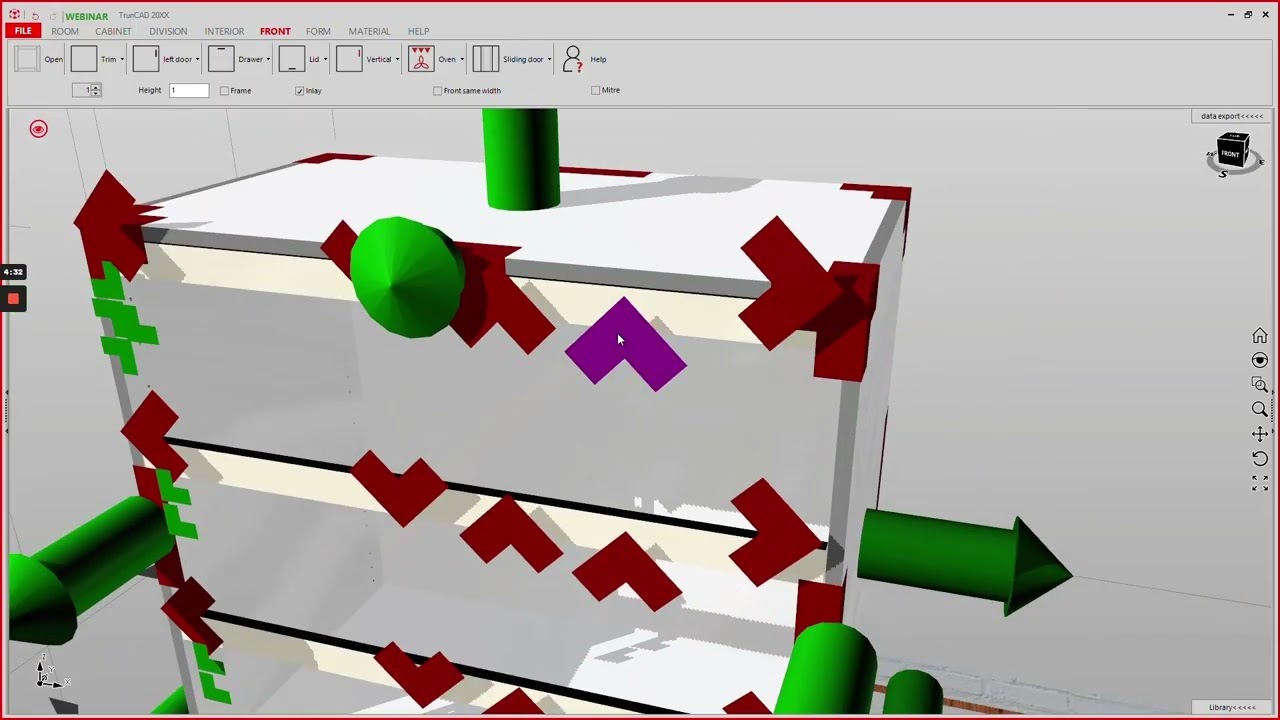This screenshot has width=1280, height=720.
Task: Click the Redo arrow in title bar
Action: point(53,16)
